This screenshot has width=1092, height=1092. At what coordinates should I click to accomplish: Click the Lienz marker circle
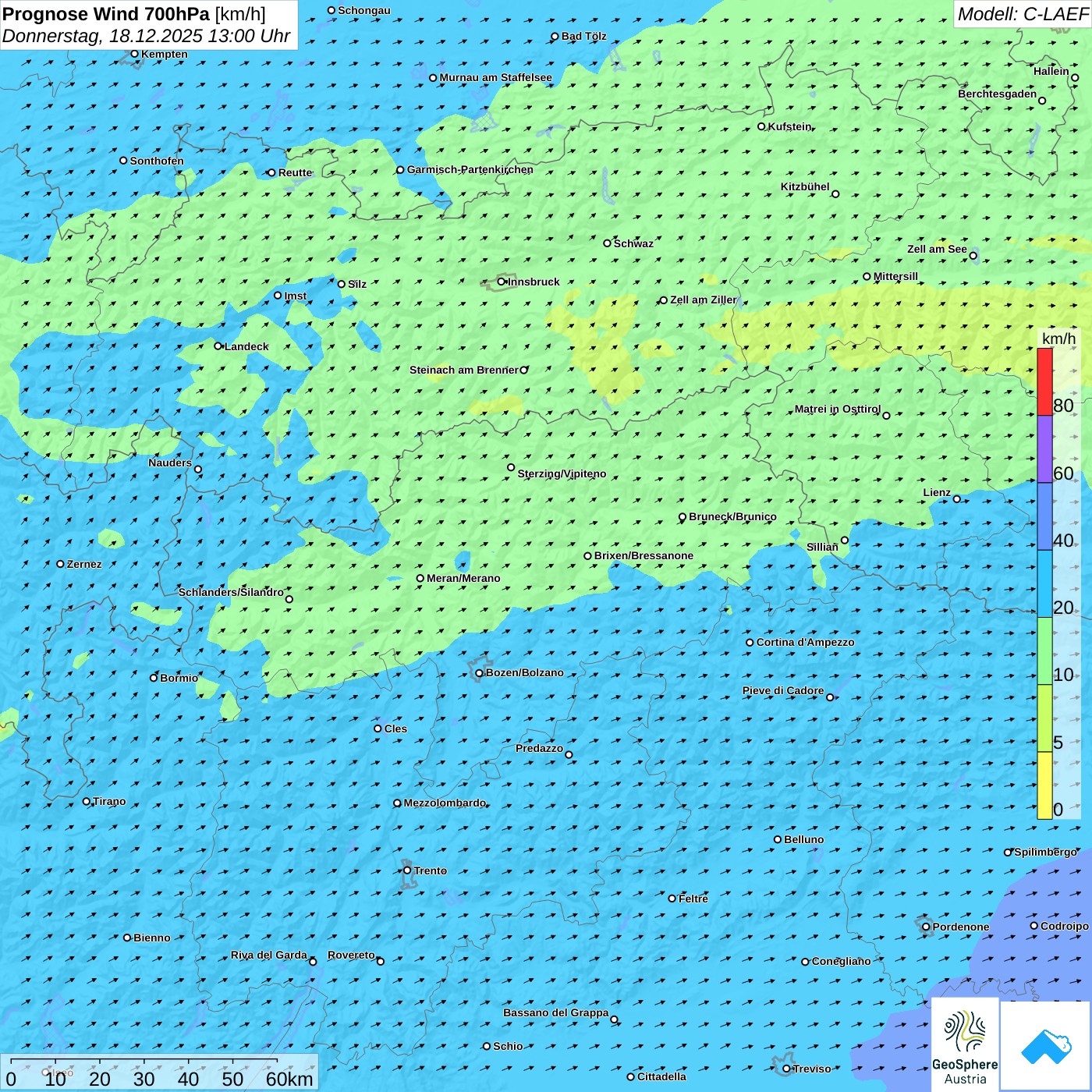click(957, 498)
